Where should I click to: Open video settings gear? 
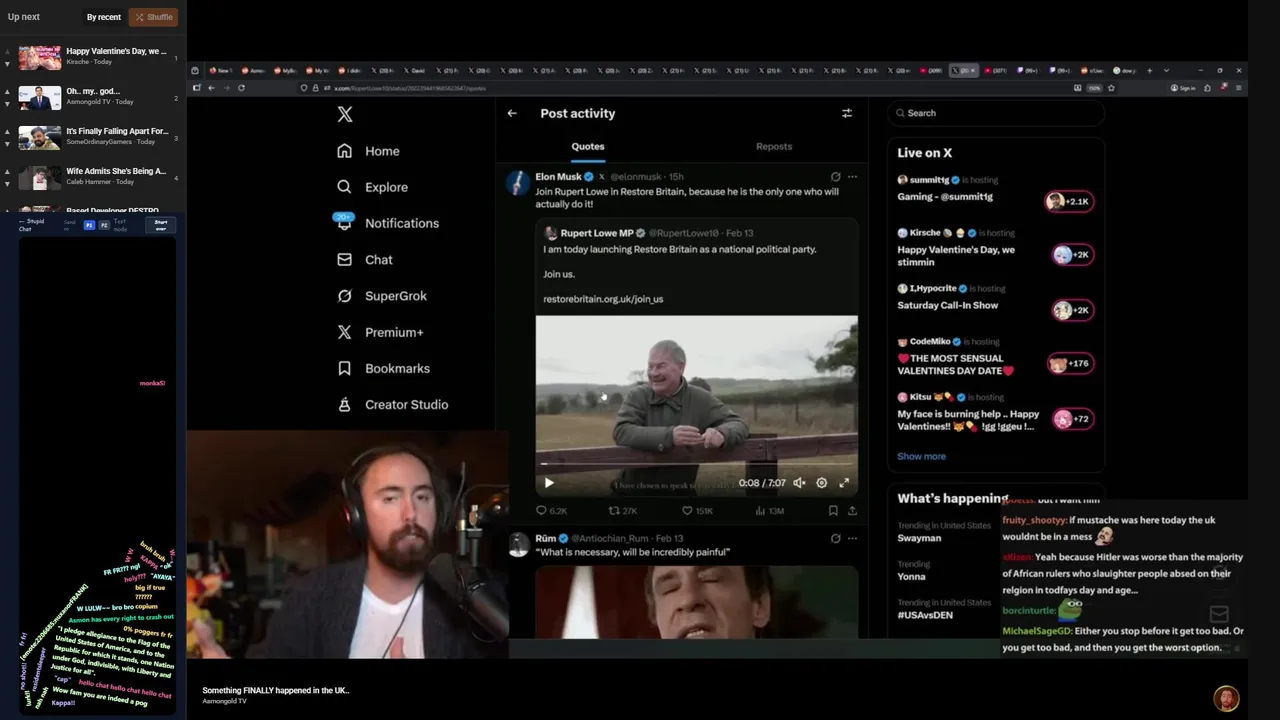[821, 483]
